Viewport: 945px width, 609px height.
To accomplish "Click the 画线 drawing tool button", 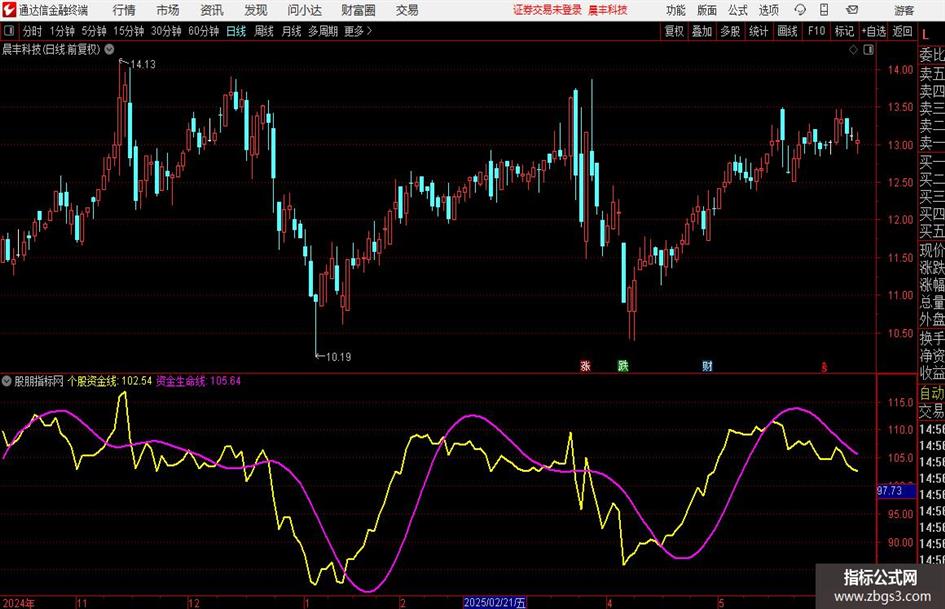I will pos(787,31).
